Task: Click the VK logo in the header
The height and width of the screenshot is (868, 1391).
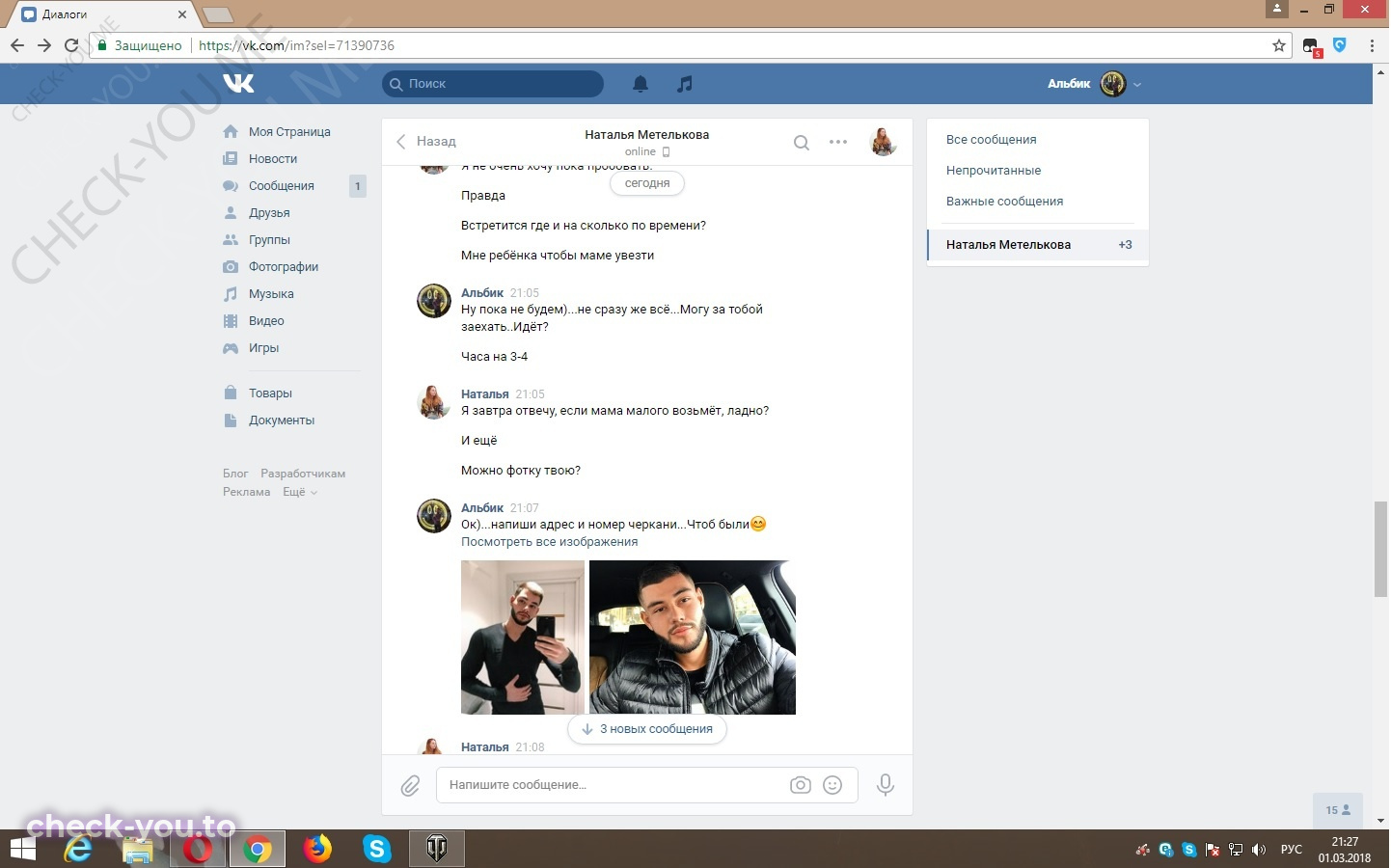Action: [x=238, y=84]
